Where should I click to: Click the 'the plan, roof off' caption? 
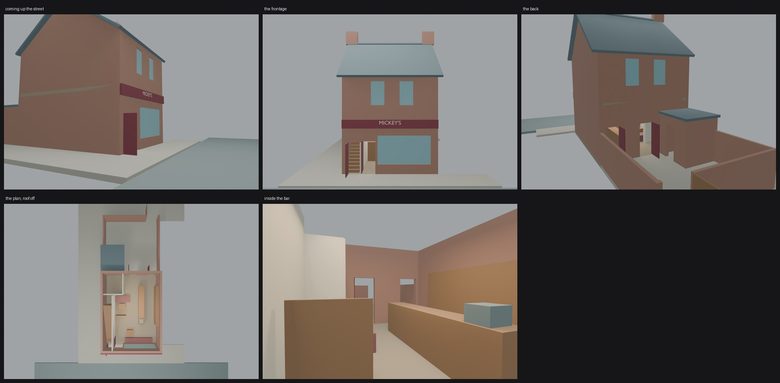[20, 198]
